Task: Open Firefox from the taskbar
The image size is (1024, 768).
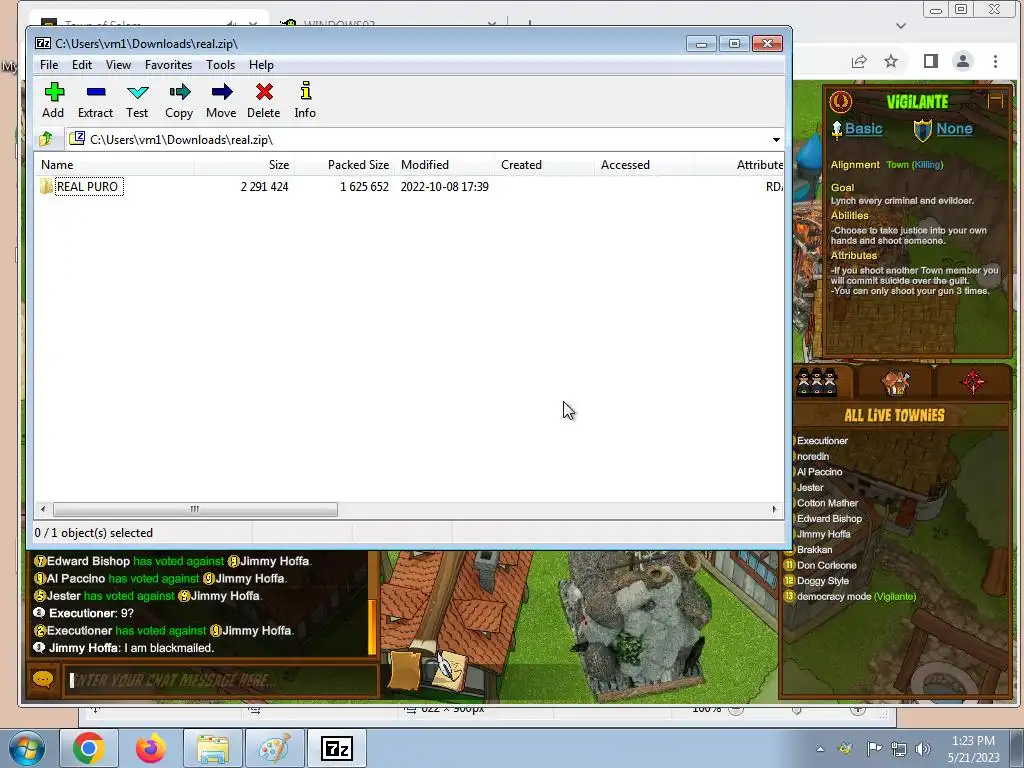Action: 150,748
